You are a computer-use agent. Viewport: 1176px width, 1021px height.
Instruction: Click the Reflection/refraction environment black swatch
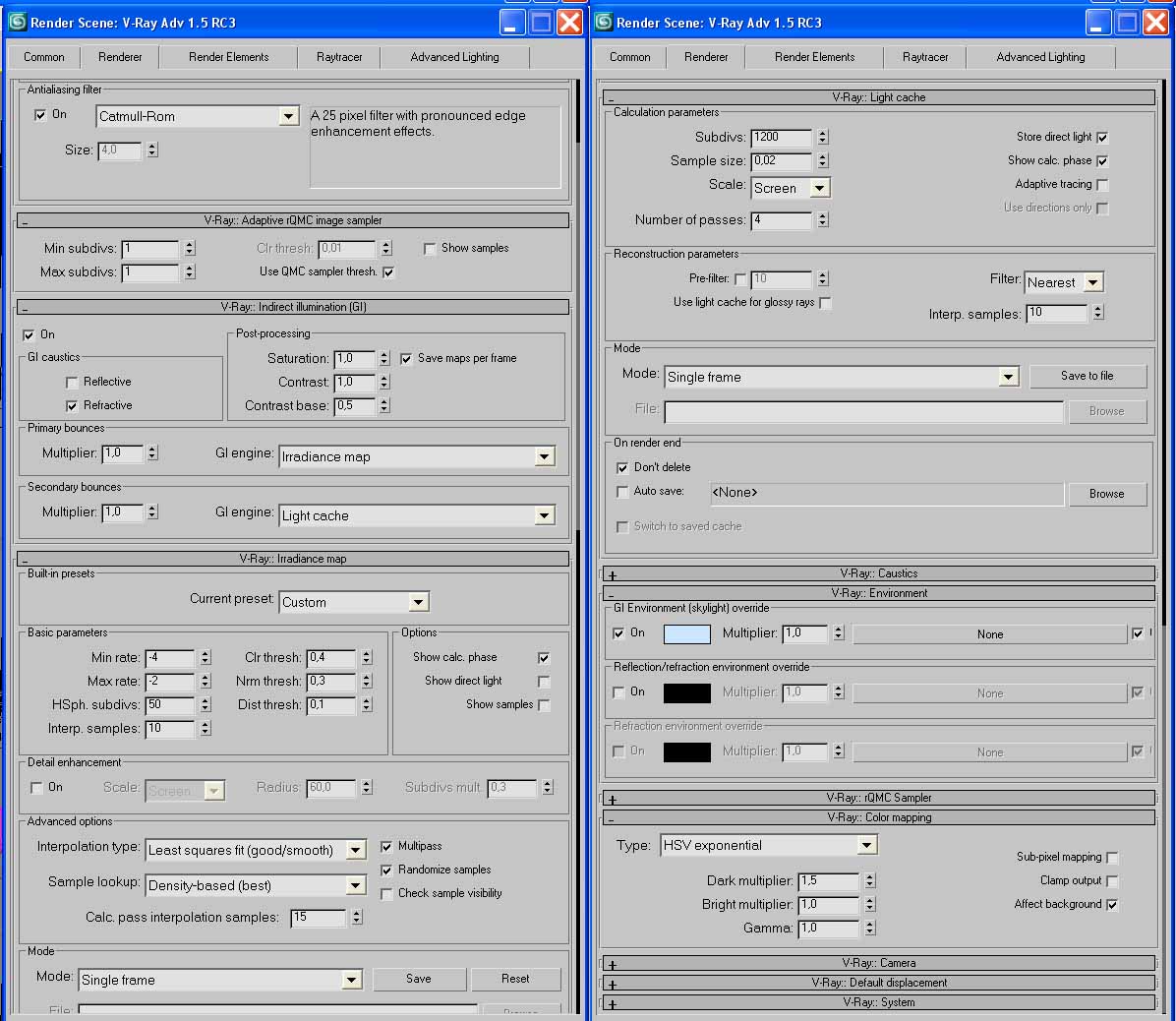687,693
